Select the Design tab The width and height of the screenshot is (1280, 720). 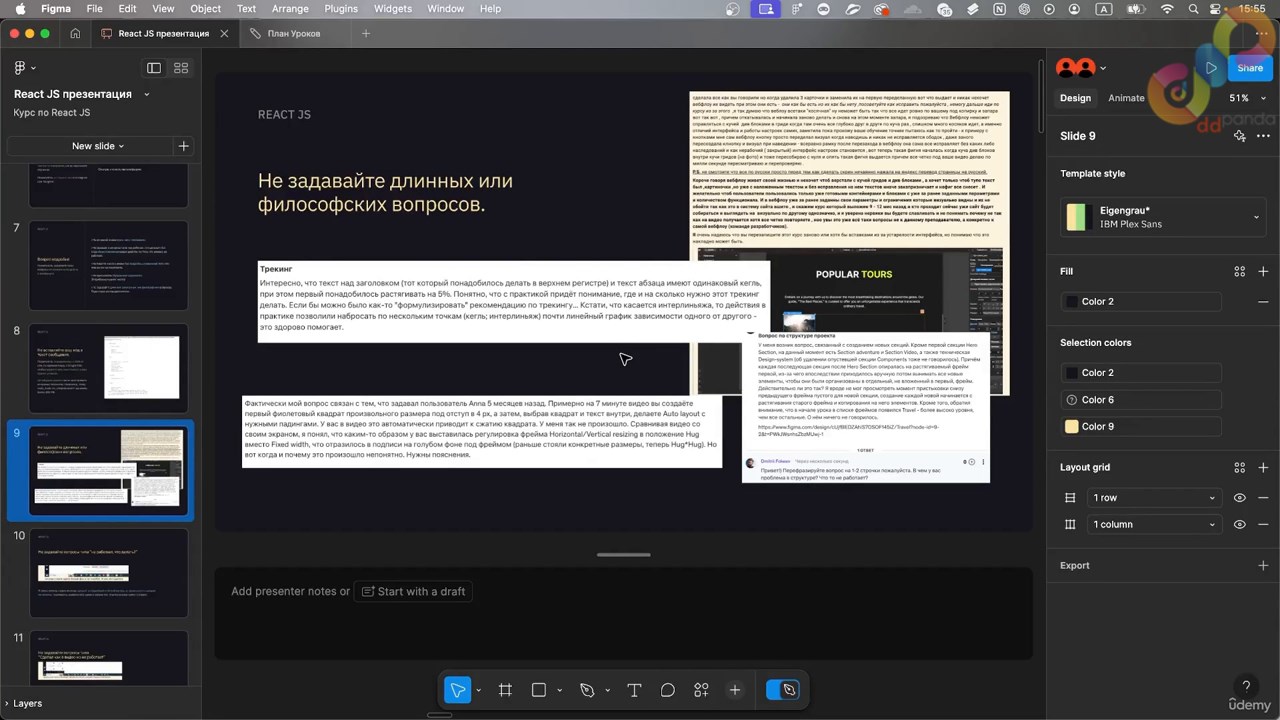tap(1075, 98)
